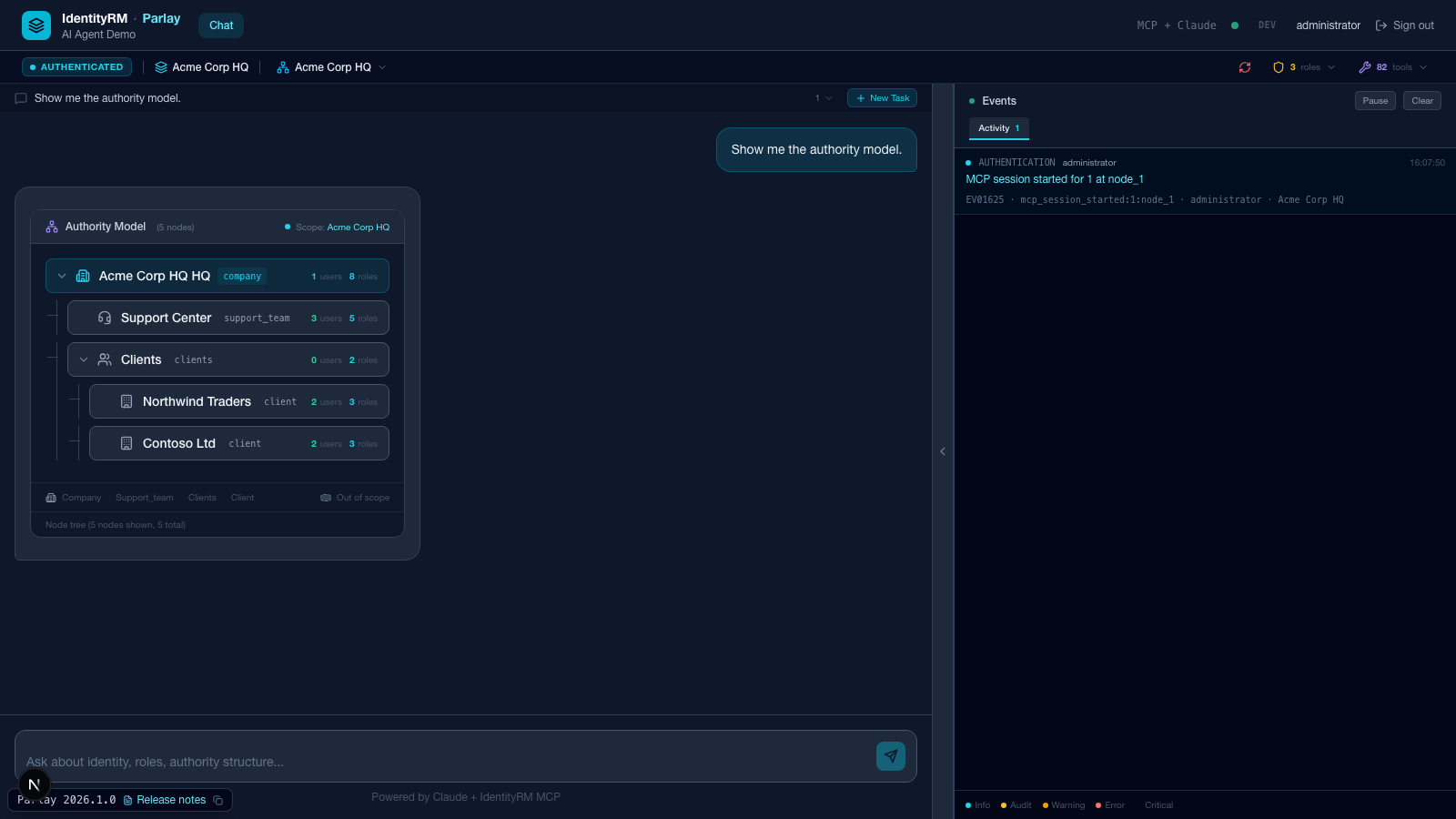This screenshot has height=819, width=1456.
Task: Collapse the Acme Corp HQ HQ node
Action: tap(62, 276)
